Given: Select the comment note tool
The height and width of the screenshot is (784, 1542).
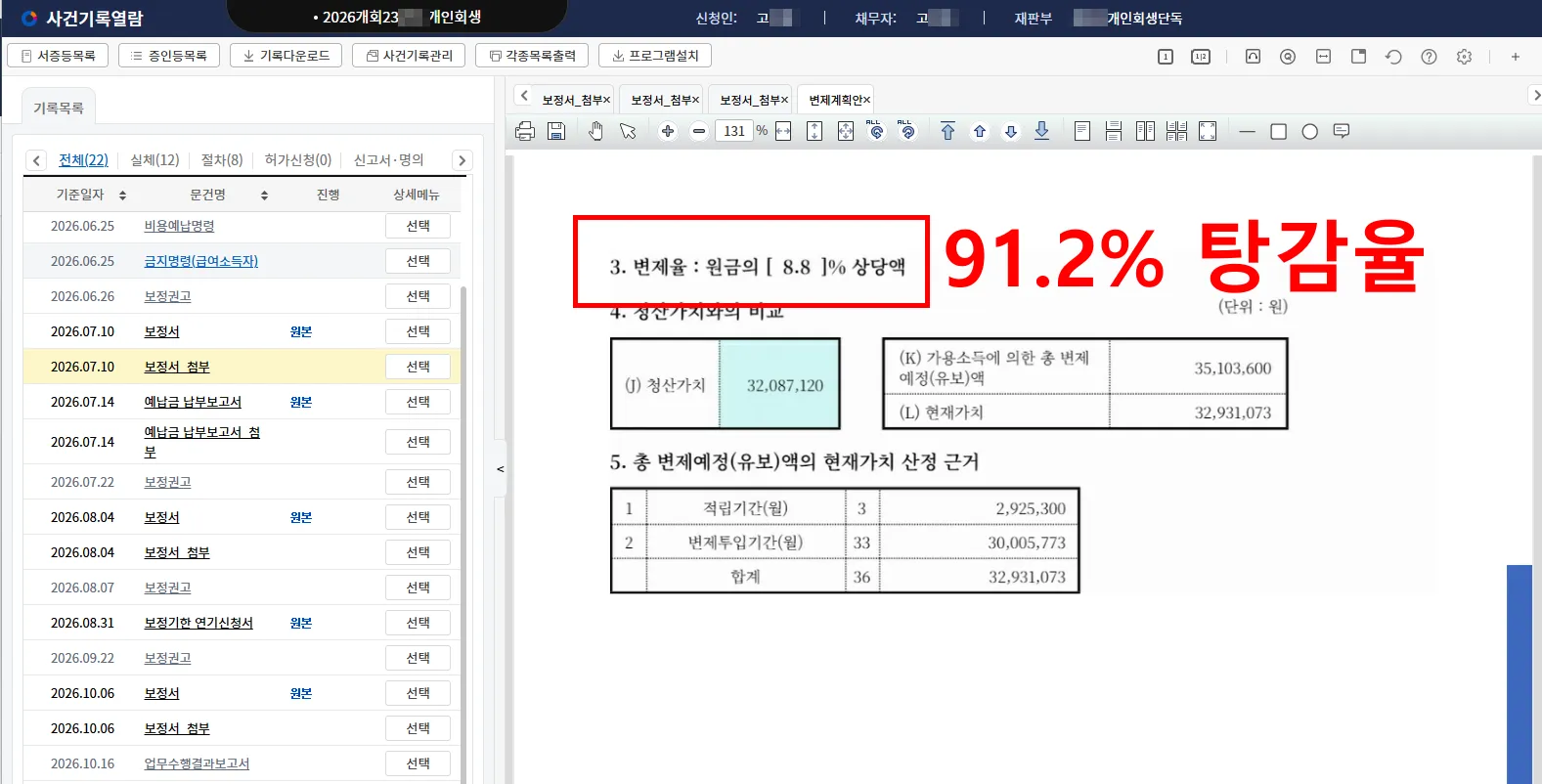Looking at the screenshot, I should [x=1342, y=131].
